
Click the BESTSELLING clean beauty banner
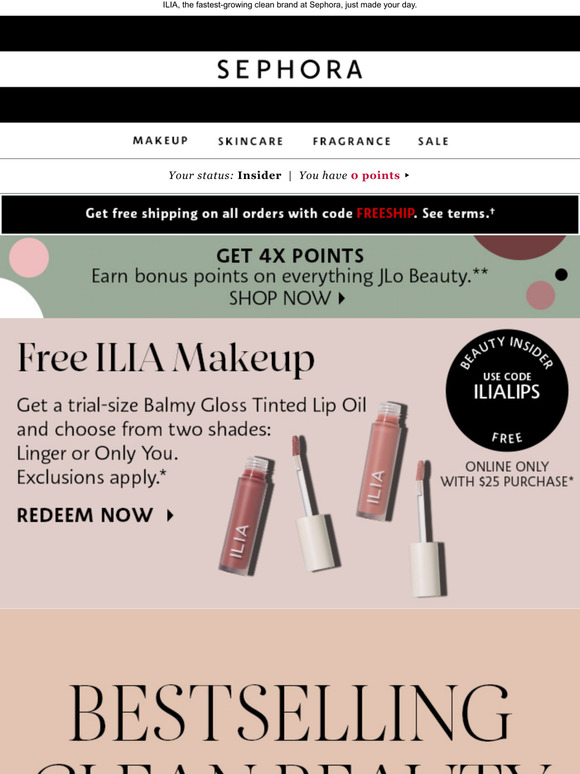(290, 692)
